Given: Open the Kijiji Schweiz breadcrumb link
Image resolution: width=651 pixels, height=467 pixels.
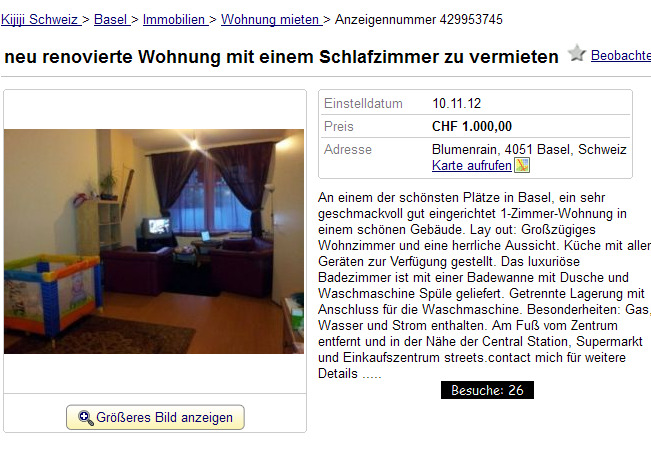Looking at the screenshot, I should 41,20.
